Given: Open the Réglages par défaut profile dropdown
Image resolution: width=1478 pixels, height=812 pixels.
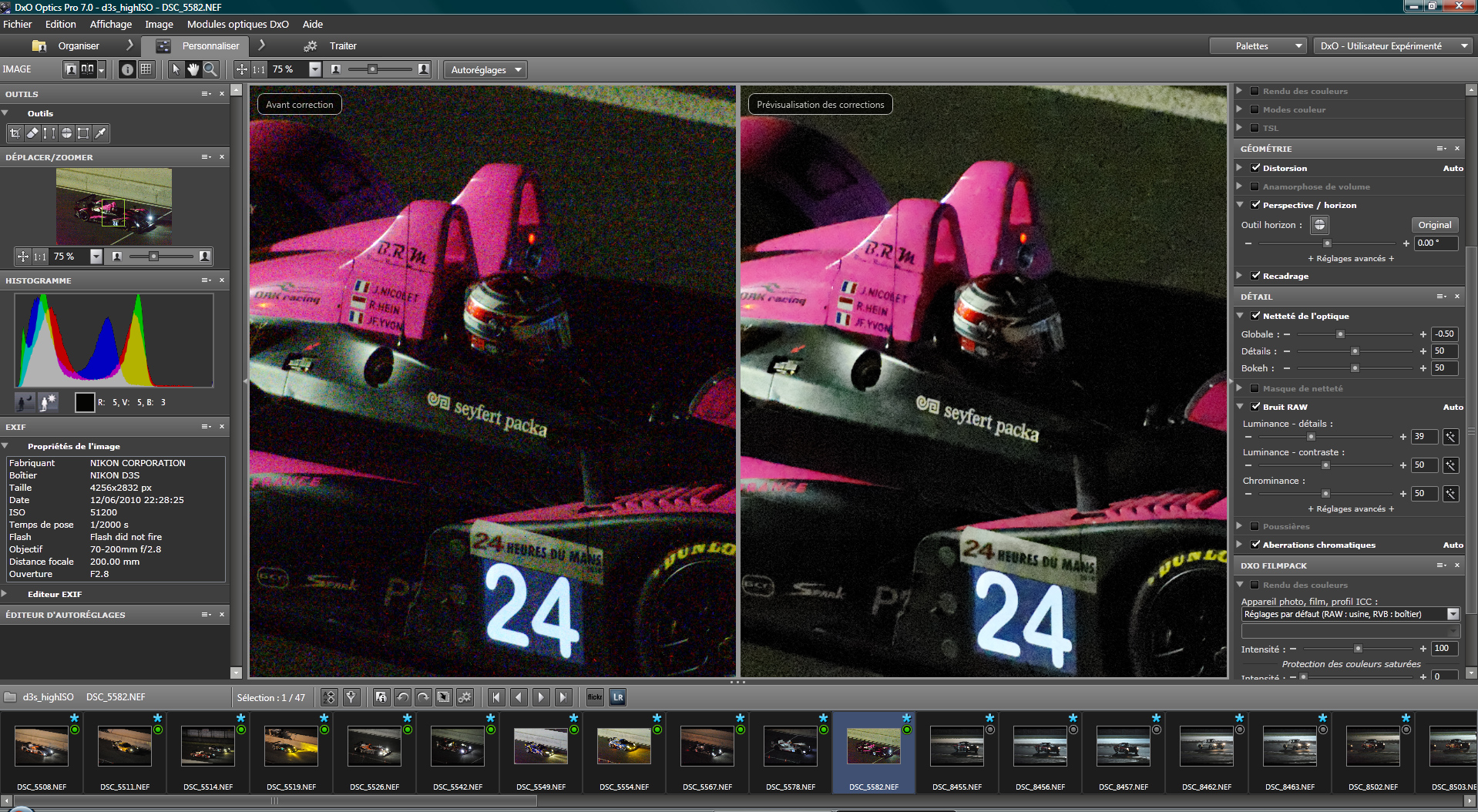Looking at the screenshot, I should pyautogui.click(x=1453, y=614).
